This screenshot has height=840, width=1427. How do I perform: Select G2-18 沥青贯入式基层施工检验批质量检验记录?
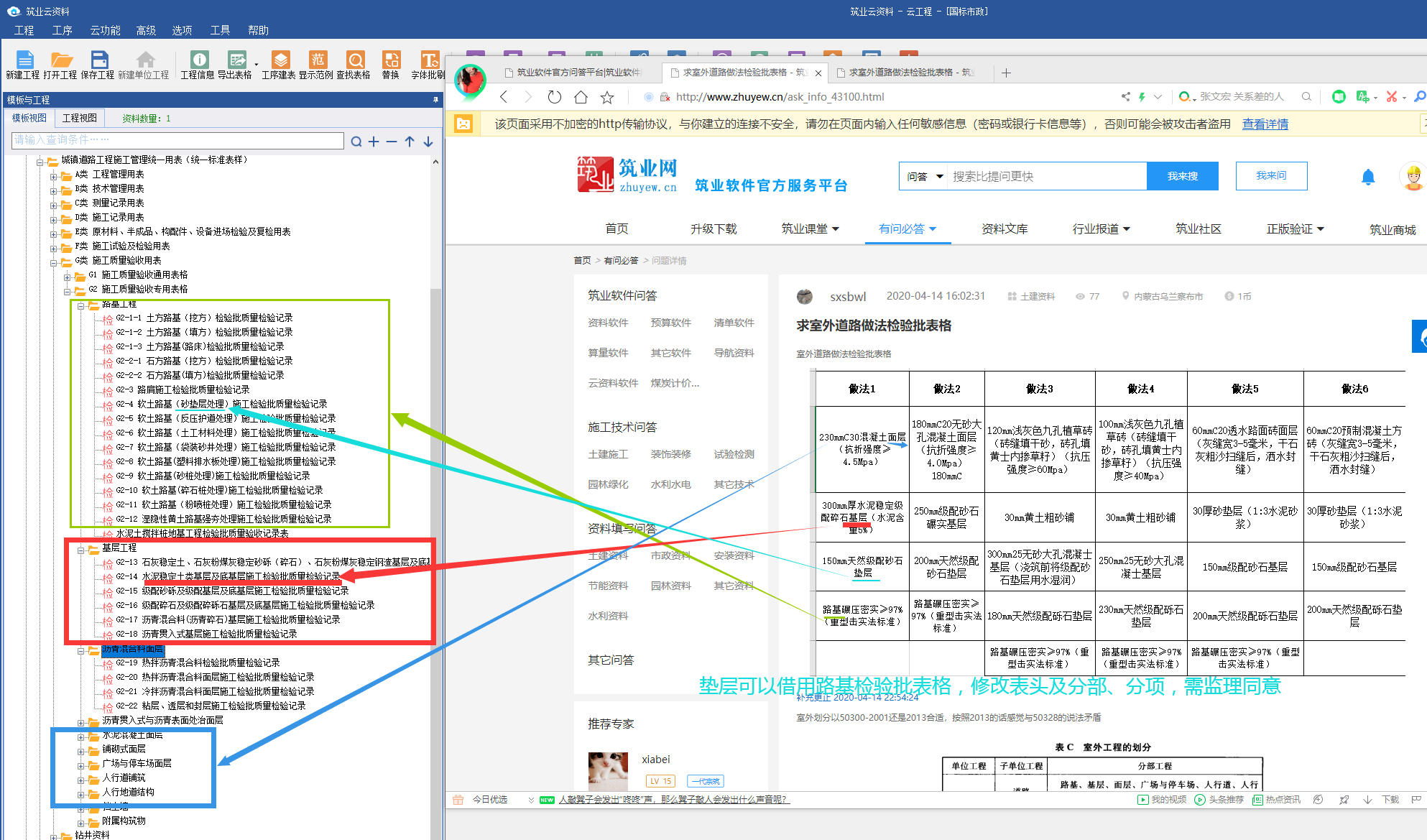tap(206, 634)
